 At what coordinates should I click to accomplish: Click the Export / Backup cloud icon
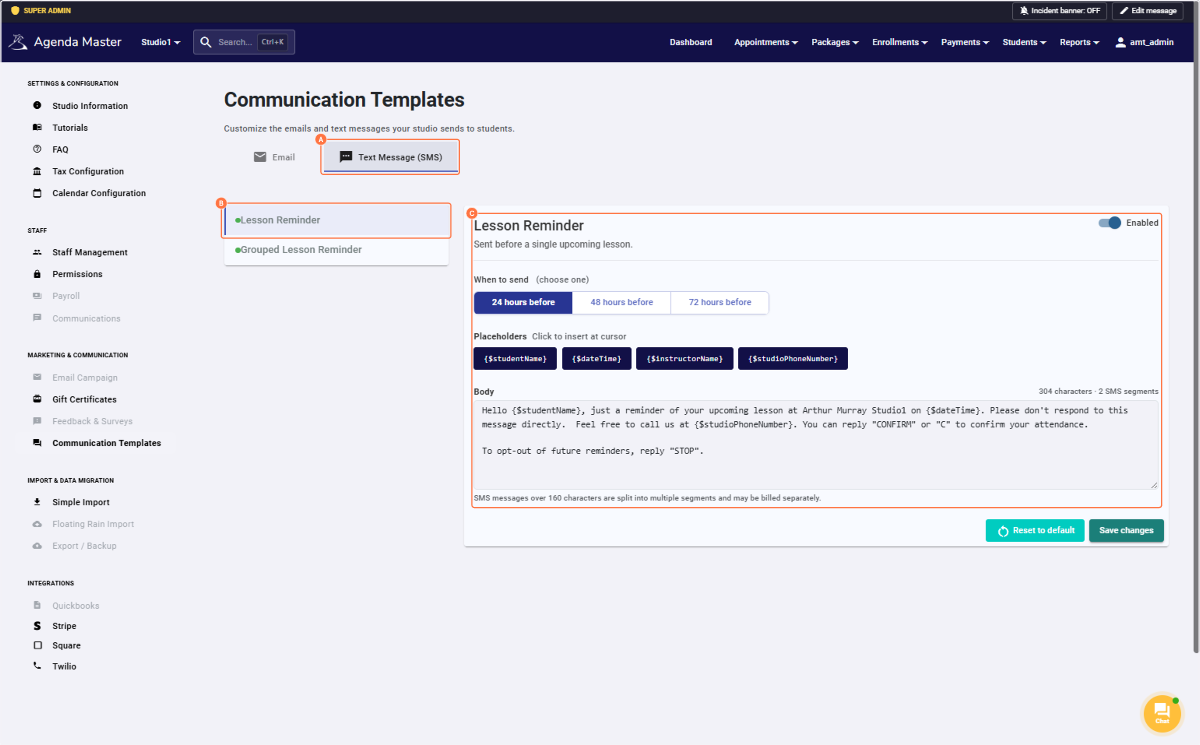coord(37,546)
